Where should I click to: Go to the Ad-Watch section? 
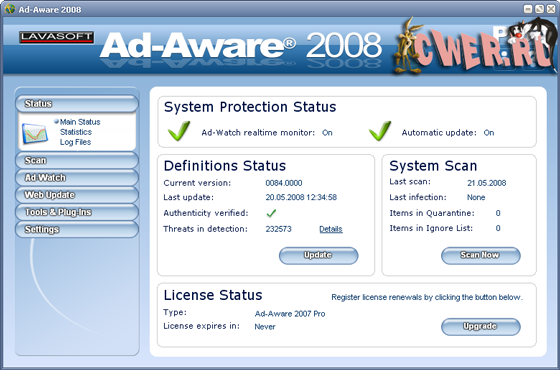tap(76, 178)
